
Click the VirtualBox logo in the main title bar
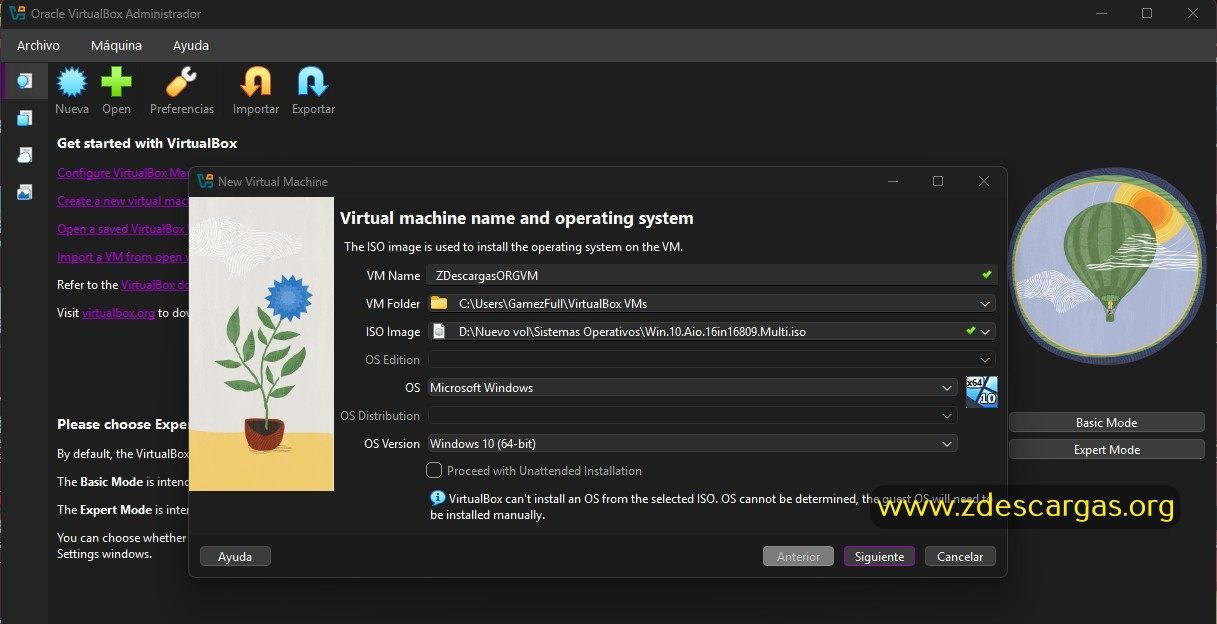pos(17,14)
